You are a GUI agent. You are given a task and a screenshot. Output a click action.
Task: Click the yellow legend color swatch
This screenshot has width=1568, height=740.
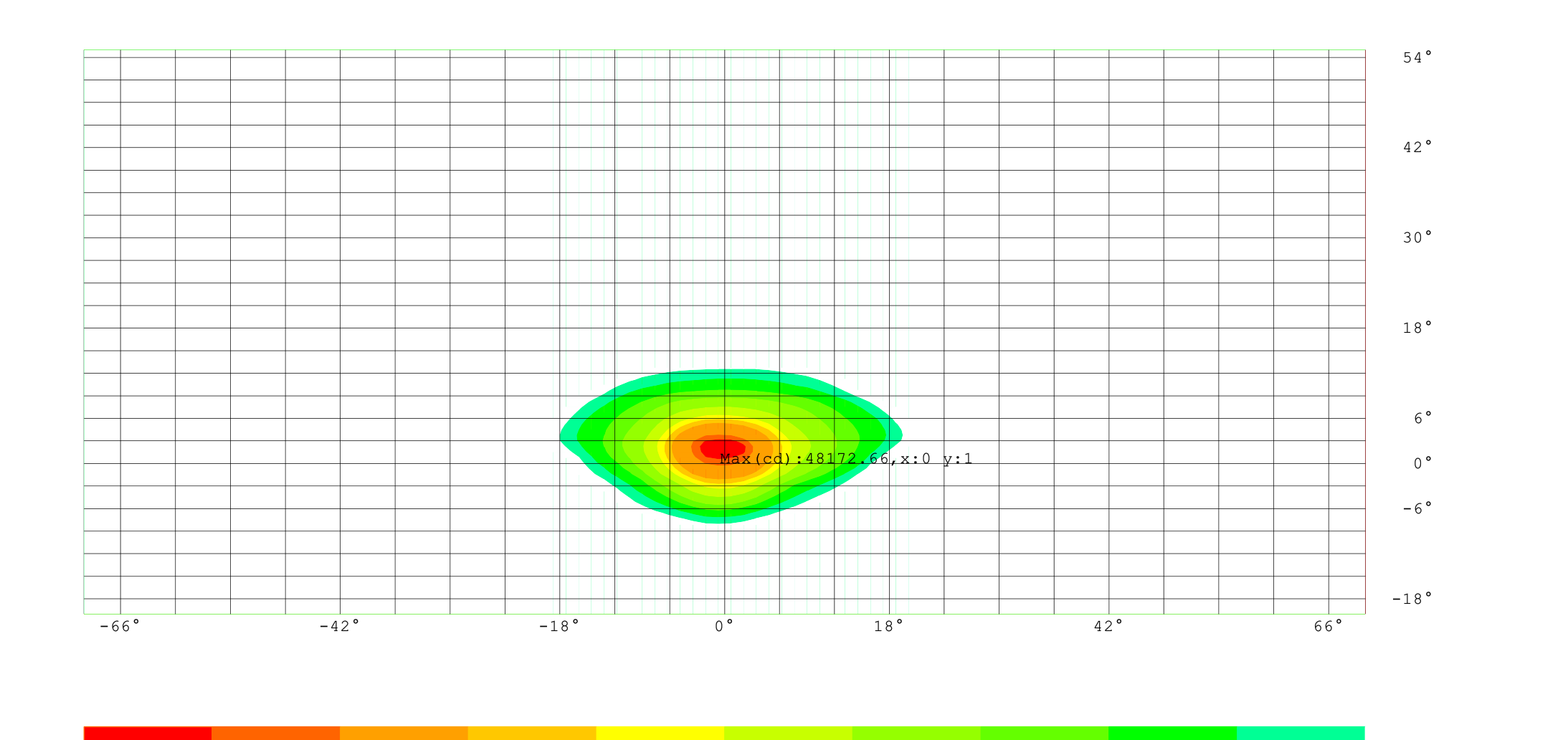click(x=660, y=733)
